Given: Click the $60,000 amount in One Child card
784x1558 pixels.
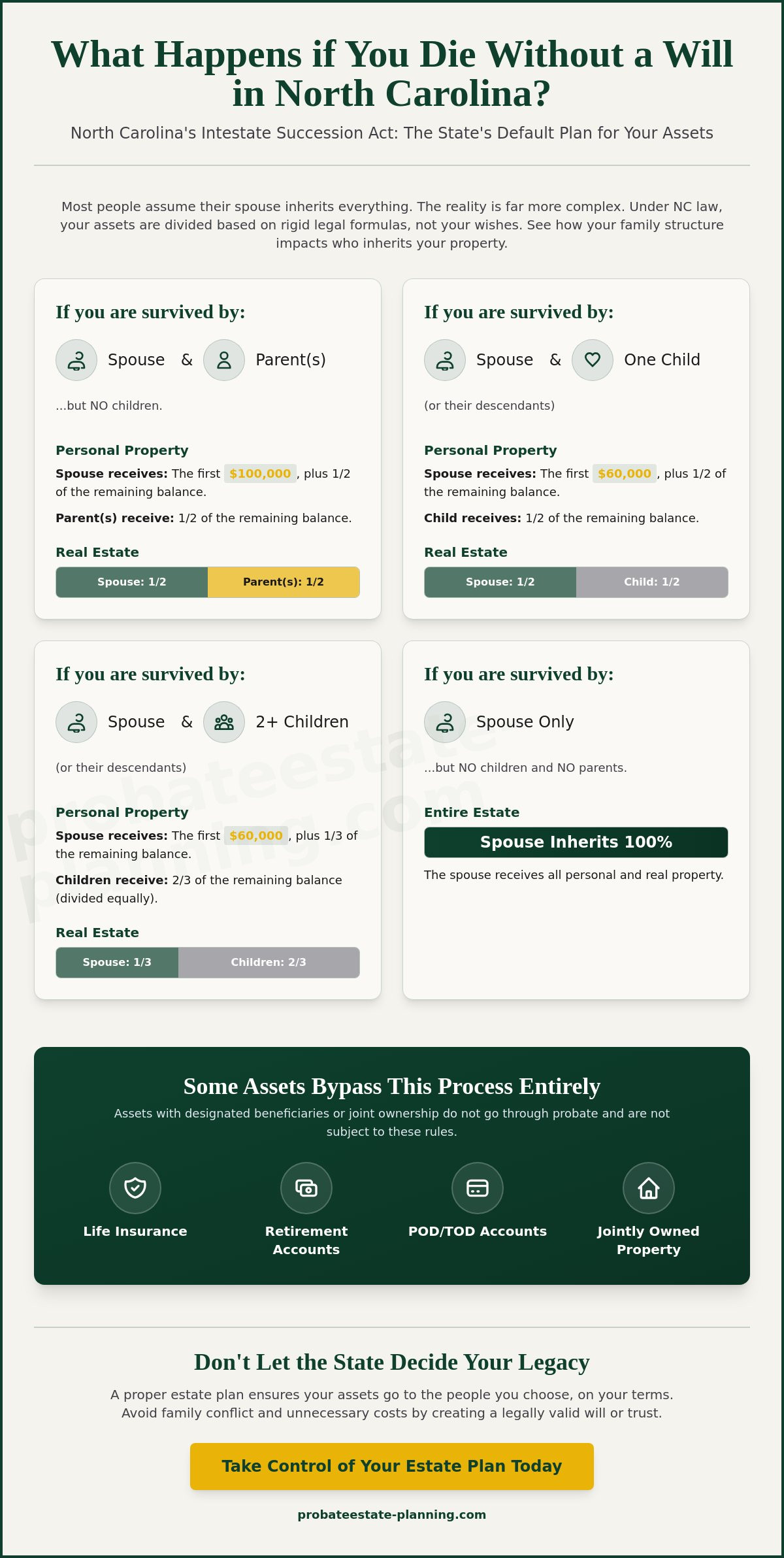Looking at the screenshot, I should coord(625,474).
